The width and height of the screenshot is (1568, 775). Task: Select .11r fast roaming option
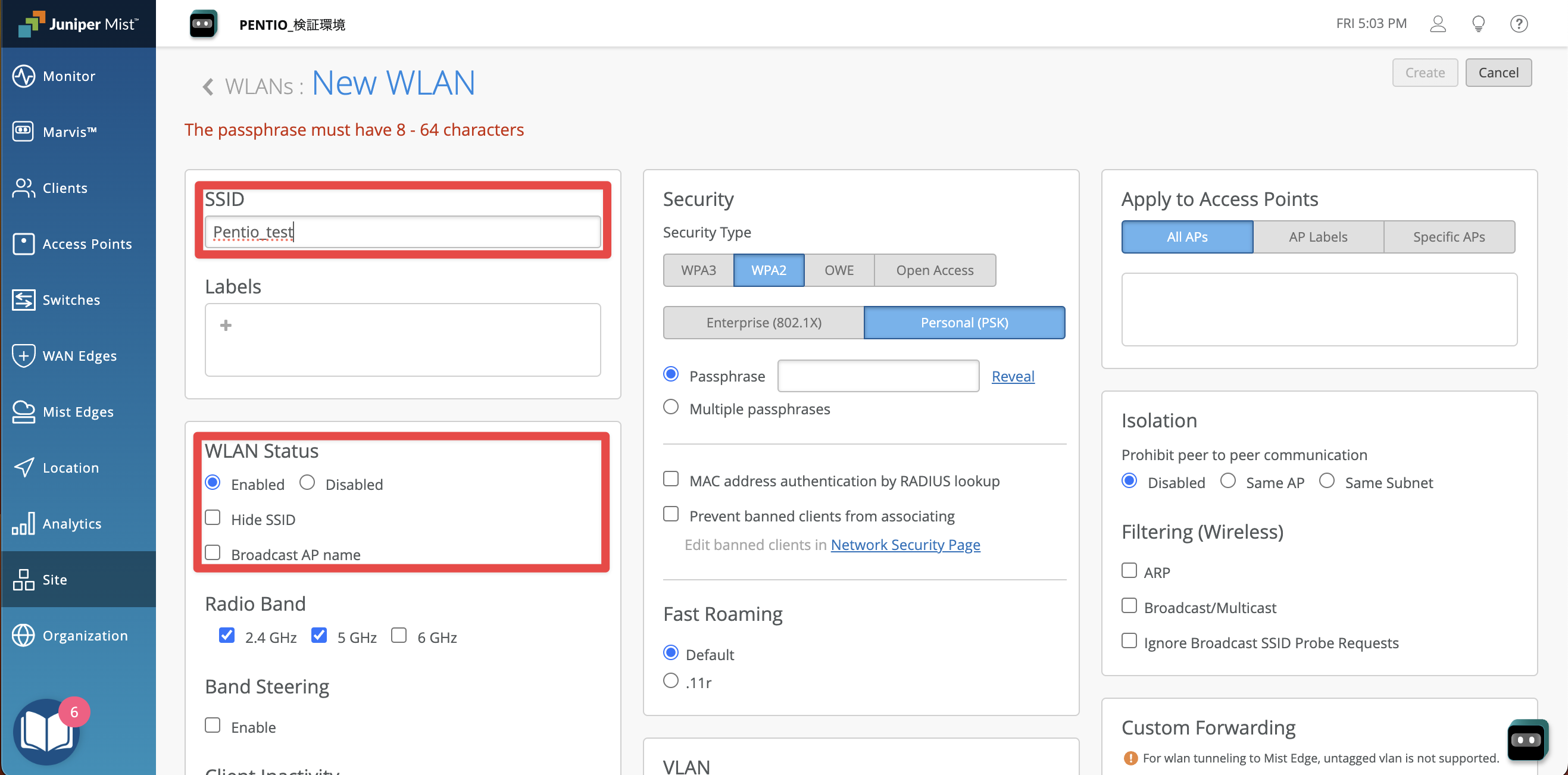[670, 681]
